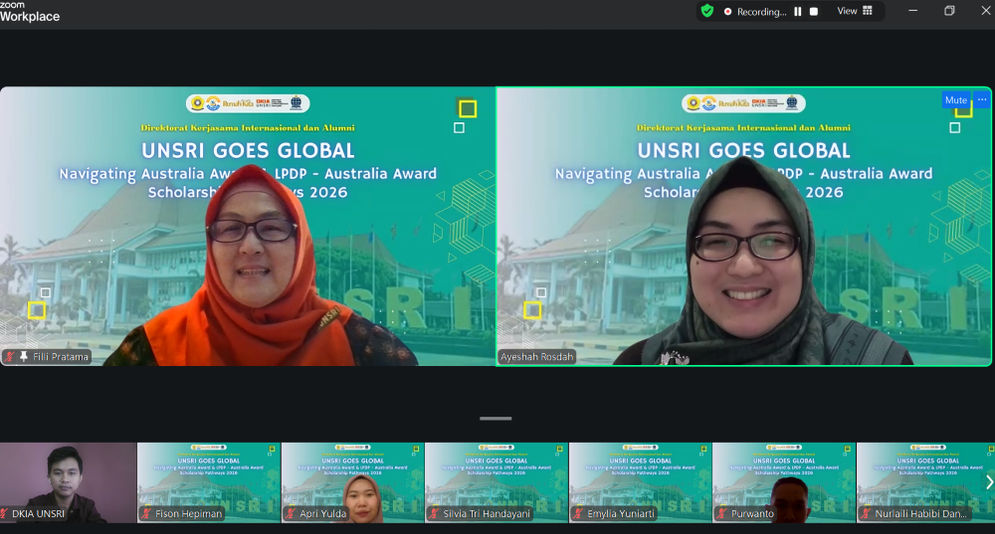
Task: Select Purwanto participant thumbnail
Action: (784, 480)
